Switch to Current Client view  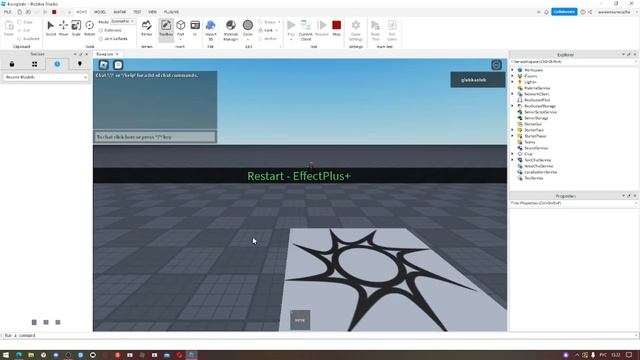(x=306, y=30)
